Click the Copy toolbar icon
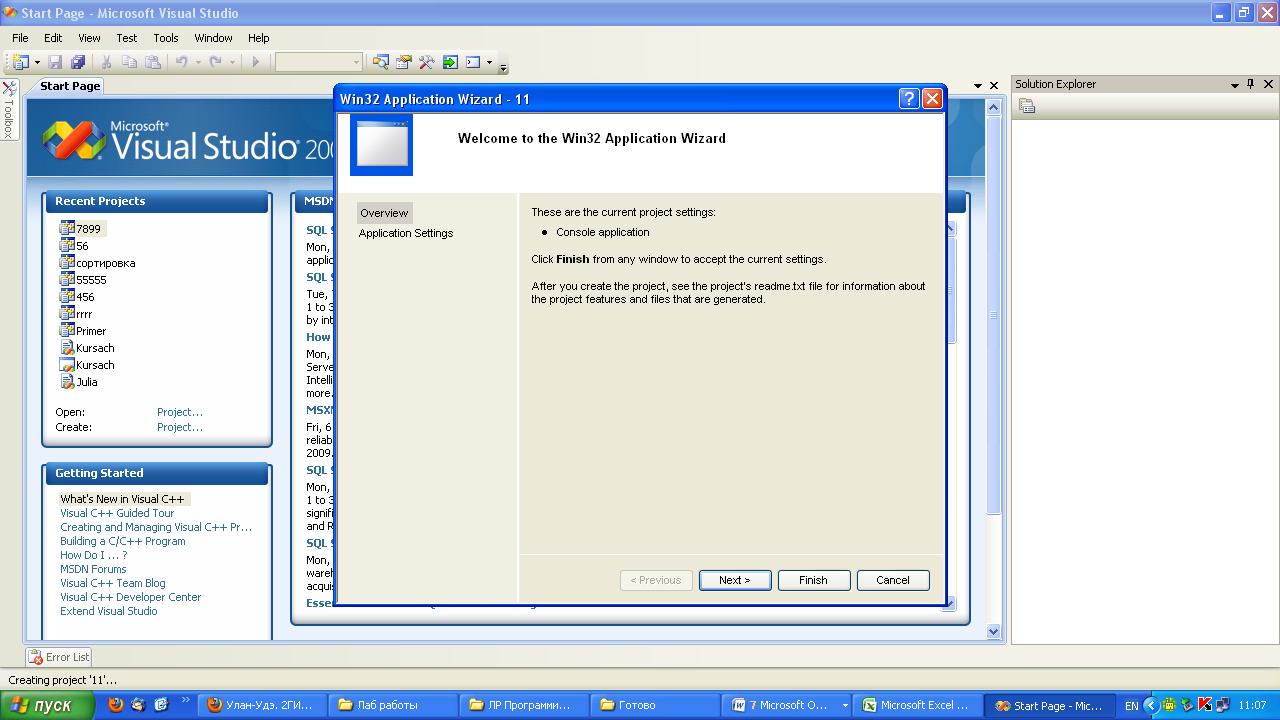The image size is (1280, 720). [x=129, y=62]
